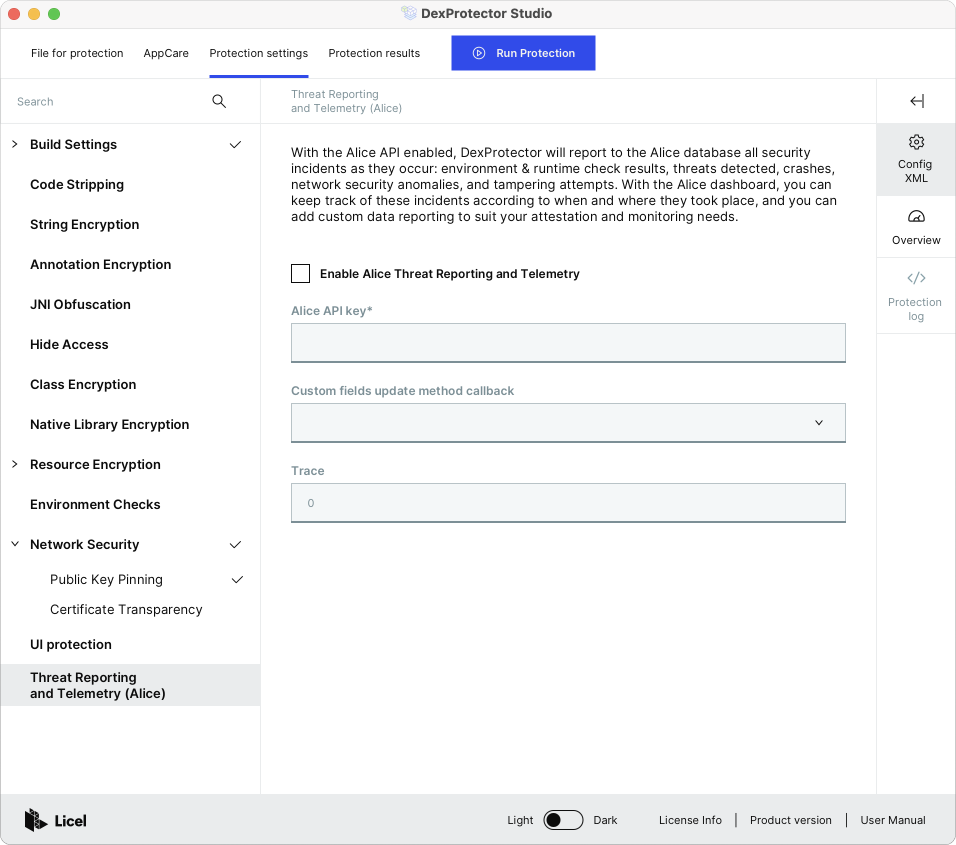Screen dimensions: 956x845
Task: Click the Trace input field
Action: (x=568, y=503)
